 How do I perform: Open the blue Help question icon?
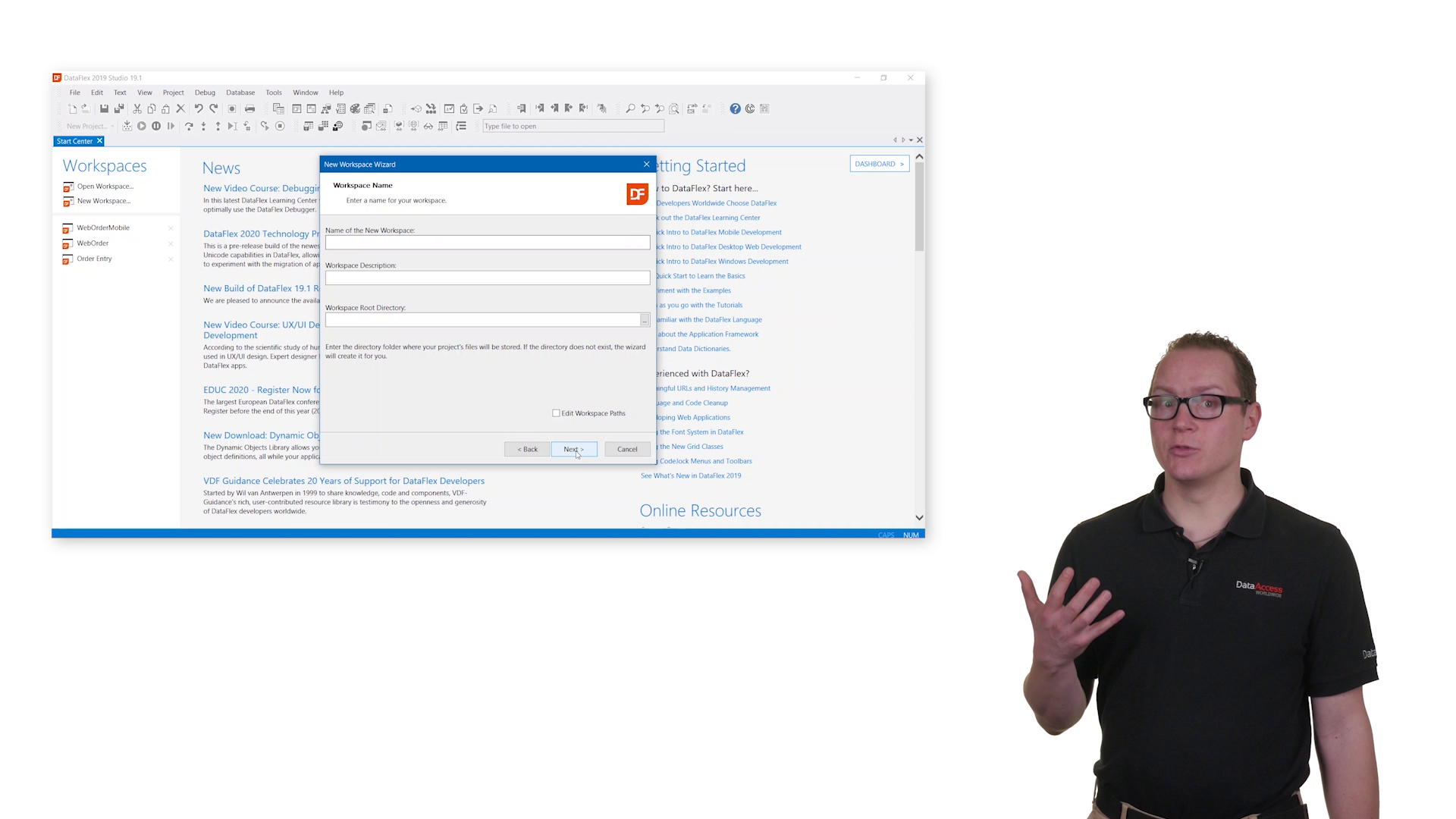tap(735, 109)
